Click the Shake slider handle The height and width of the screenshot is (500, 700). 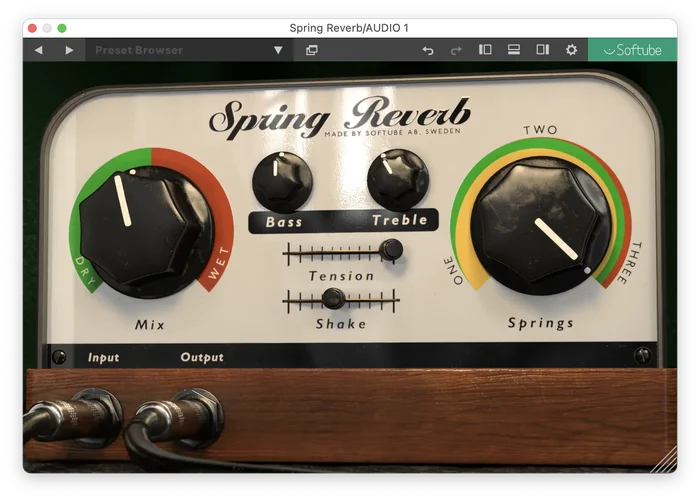333,298
